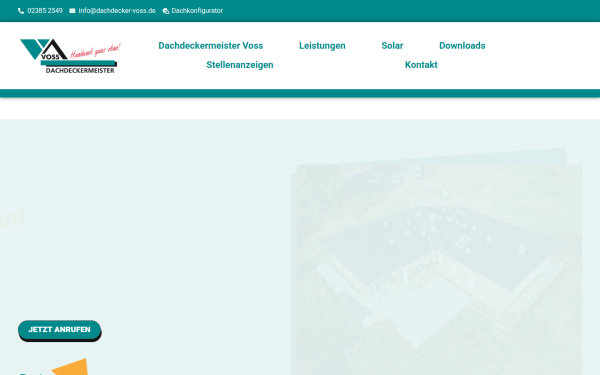Image resolution: width=600 pixels, height=375 pixels.
Task: Open the Dachdeckermeister Voss menu item
Action: [211, 46]
